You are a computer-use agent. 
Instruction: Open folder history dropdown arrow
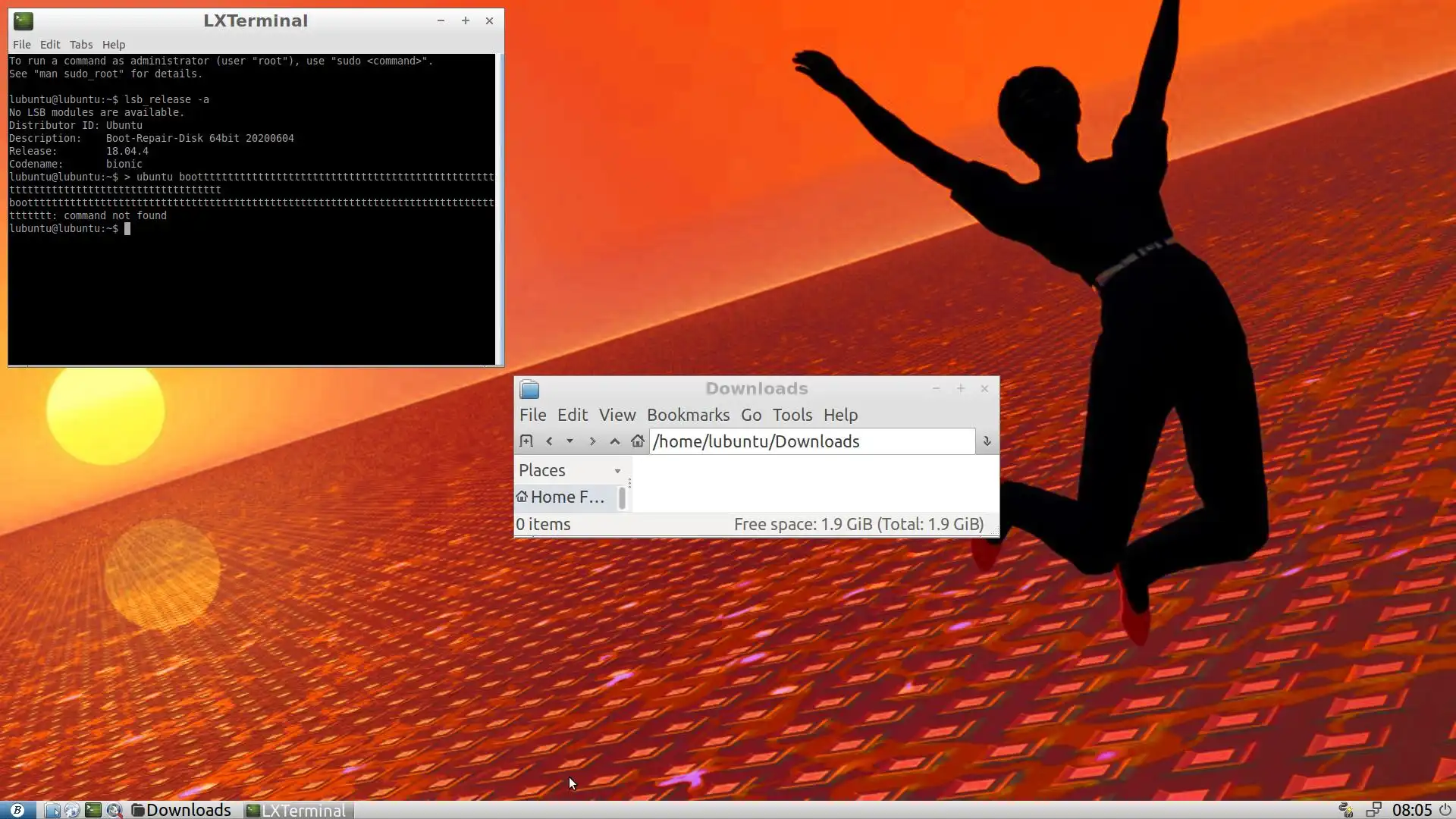pyautogui.click(x=570, y=441)
